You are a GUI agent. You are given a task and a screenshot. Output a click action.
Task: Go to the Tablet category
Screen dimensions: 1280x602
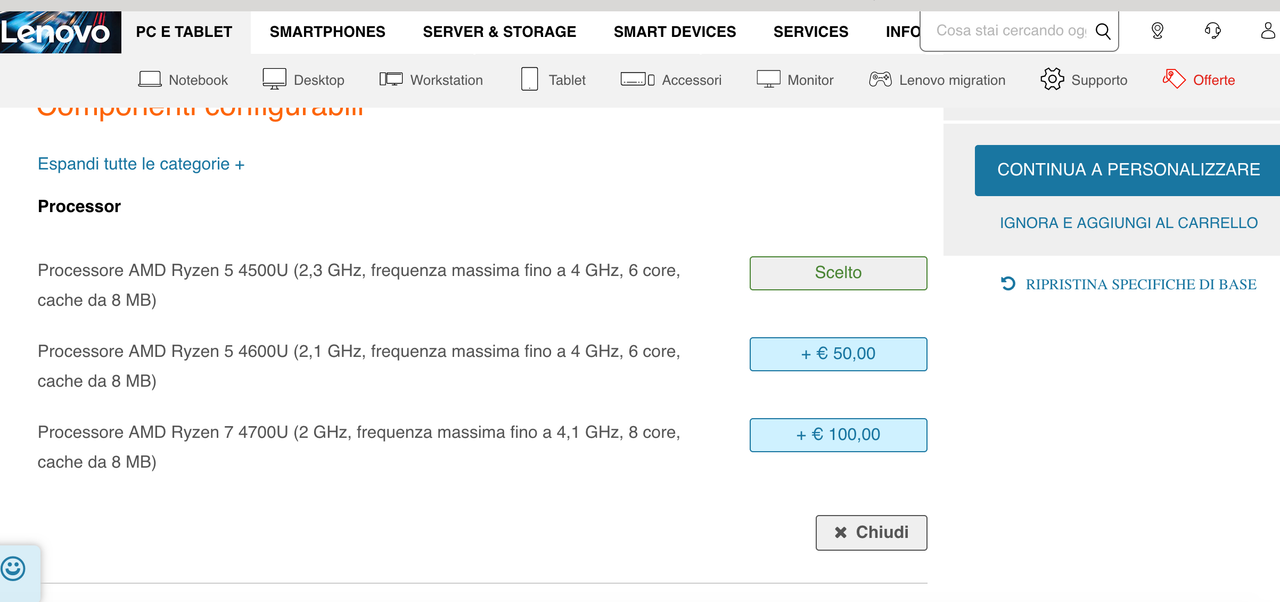(x=567, y=80)
